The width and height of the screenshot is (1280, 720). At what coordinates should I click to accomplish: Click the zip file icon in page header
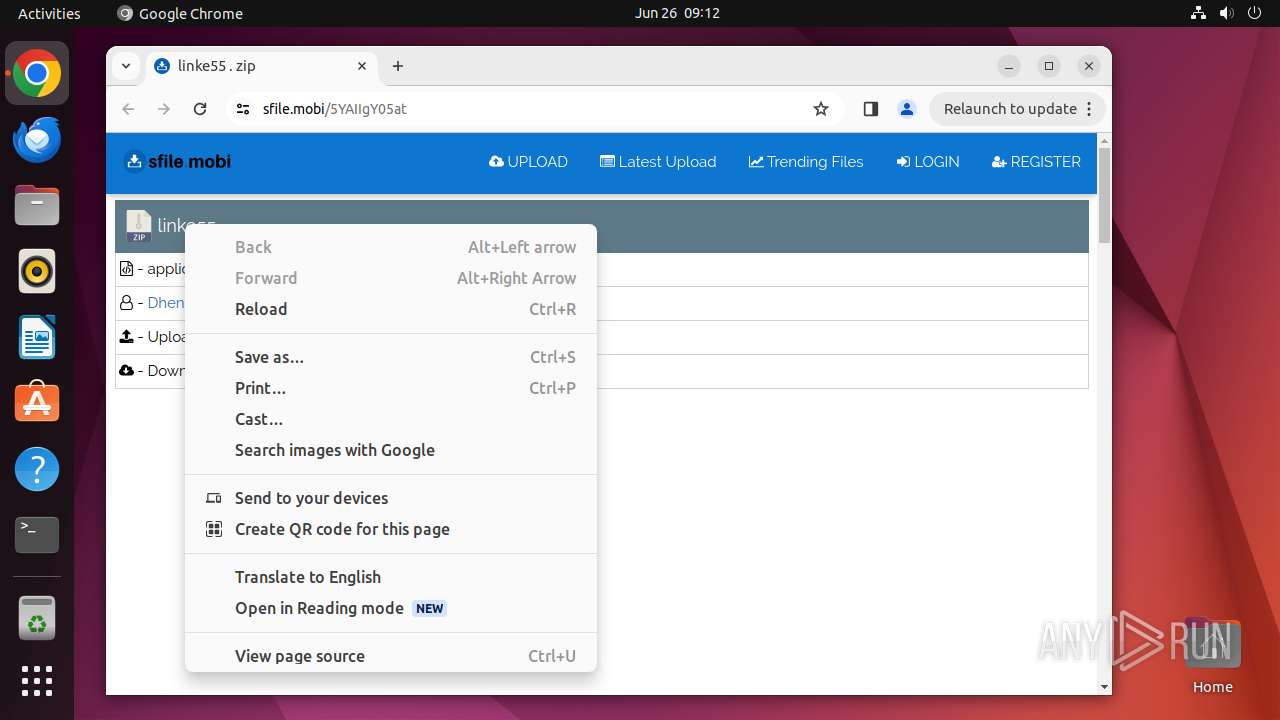tap(138, 227)
